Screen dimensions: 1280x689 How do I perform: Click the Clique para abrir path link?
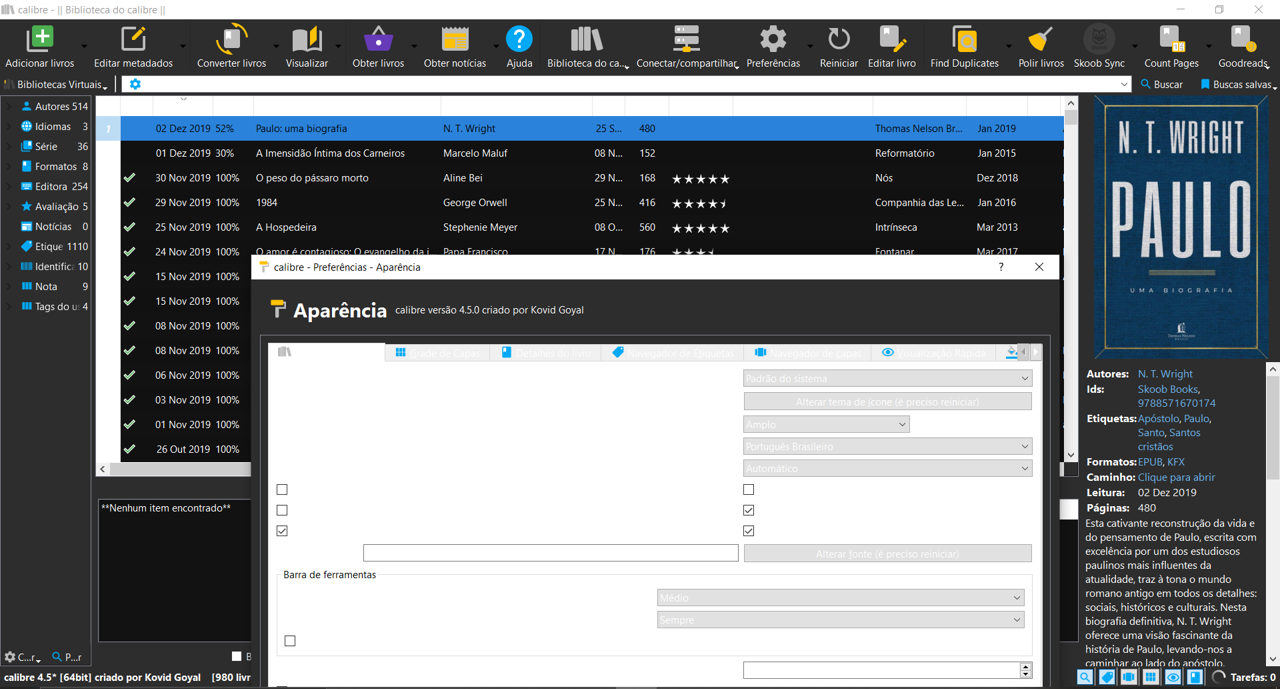[x=1176, y=478]
